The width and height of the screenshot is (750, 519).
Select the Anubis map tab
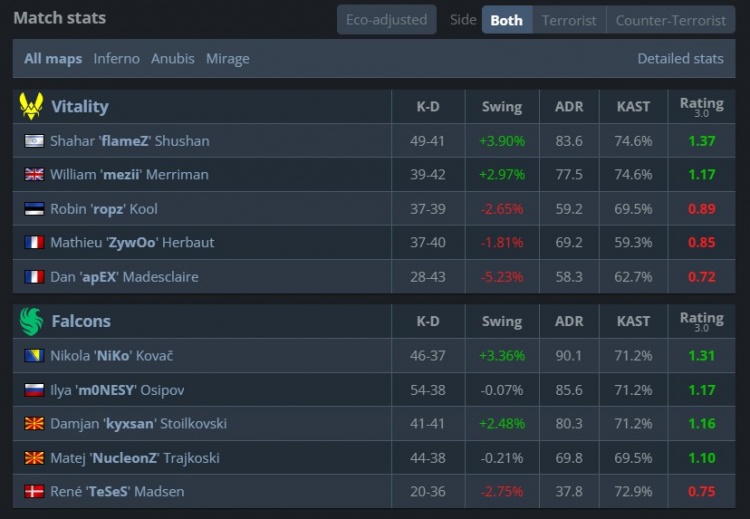(172, 59)
